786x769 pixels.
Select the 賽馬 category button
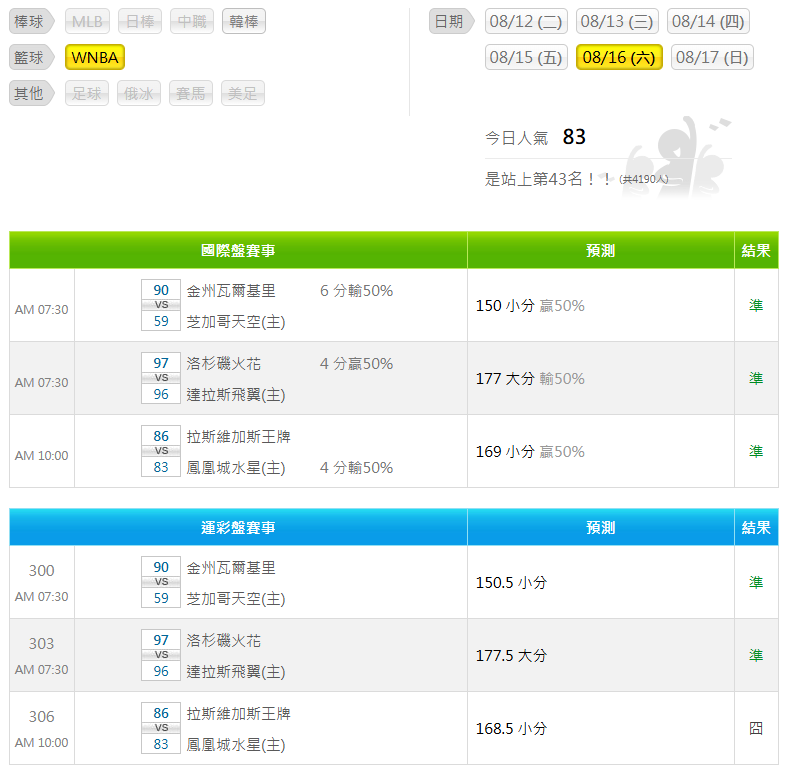[191, 93]
